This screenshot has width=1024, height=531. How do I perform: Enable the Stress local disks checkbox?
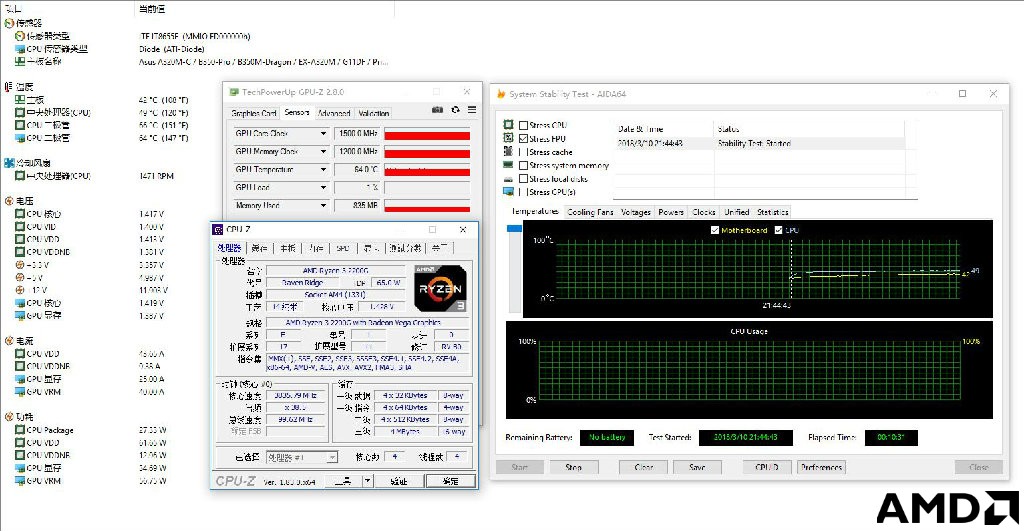[x=523, y=178]
